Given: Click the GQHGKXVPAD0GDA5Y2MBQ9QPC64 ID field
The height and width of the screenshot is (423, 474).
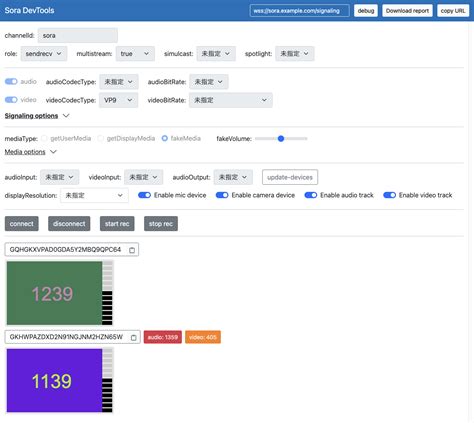Looking at the screenshot, I should click(72, 250).
